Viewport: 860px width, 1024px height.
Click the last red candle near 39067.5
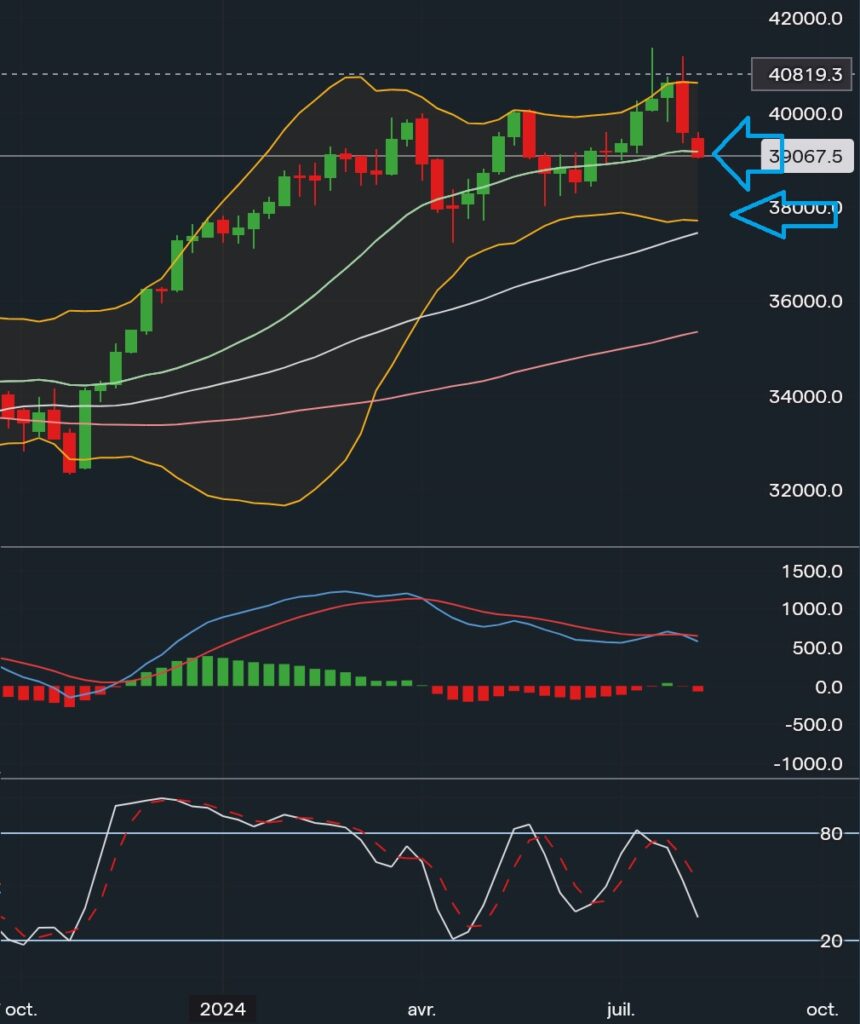click(698, 147)
